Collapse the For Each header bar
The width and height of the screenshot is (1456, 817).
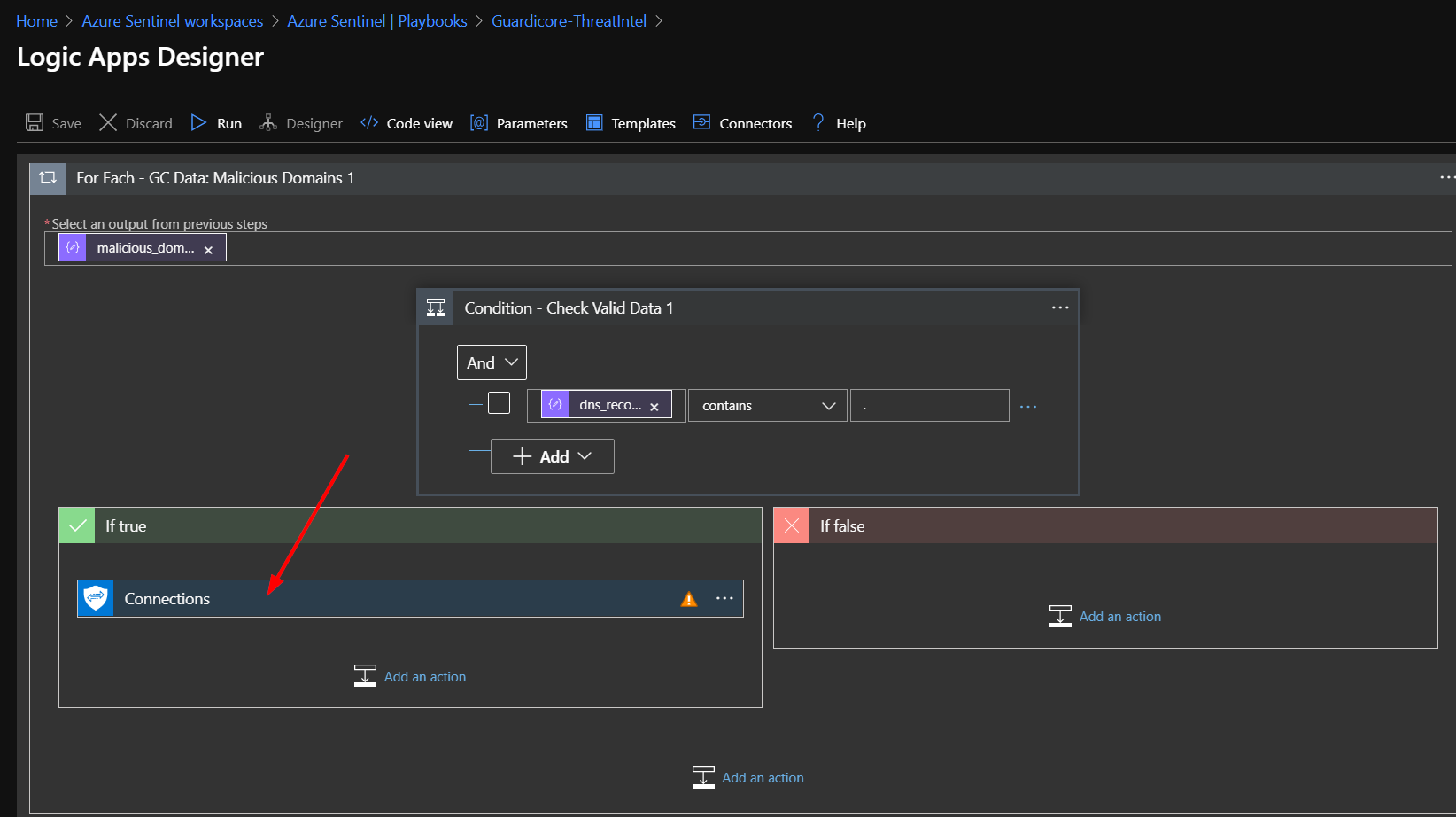pyautogui.click(x=743, y=178)
